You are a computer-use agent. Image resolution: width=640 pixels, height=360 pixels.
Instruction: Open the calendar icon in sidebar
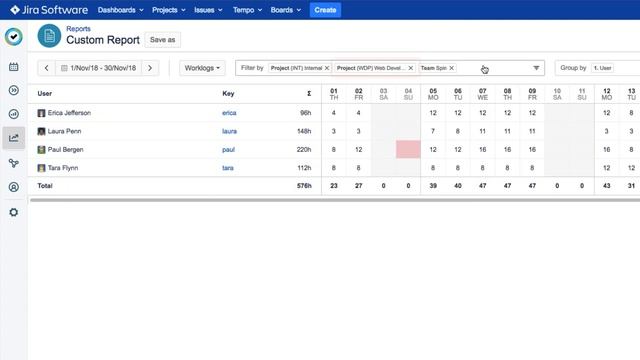(x=13, y=67)
